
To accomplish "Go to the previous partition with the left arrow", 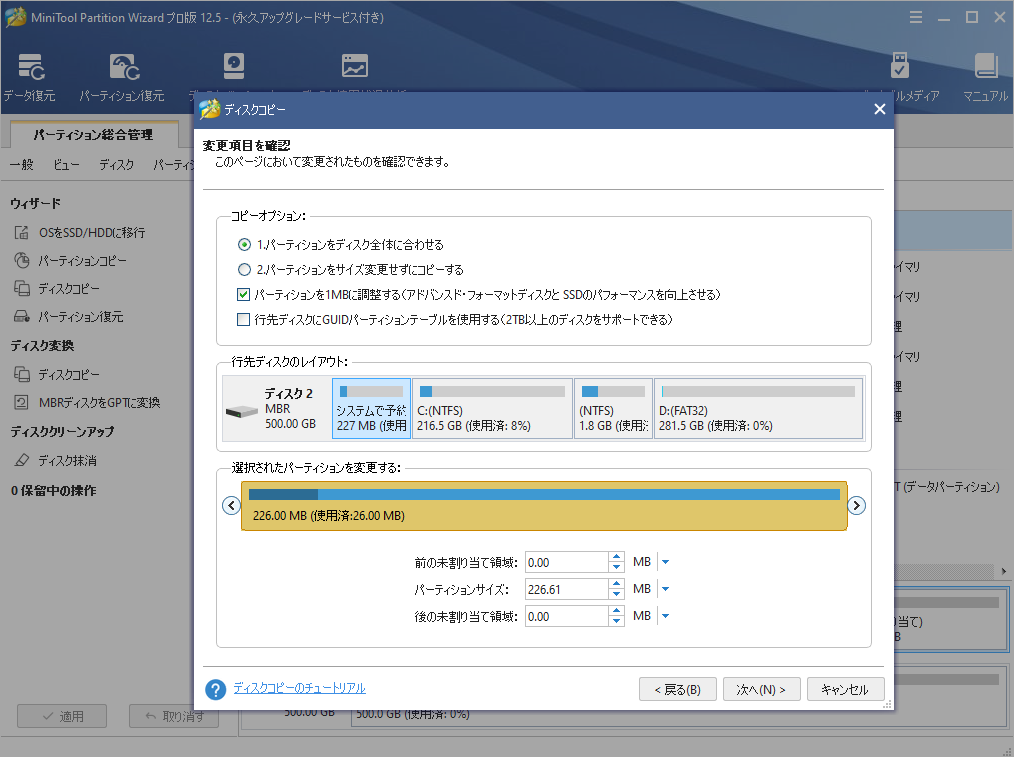I will [x=232, y=506].
